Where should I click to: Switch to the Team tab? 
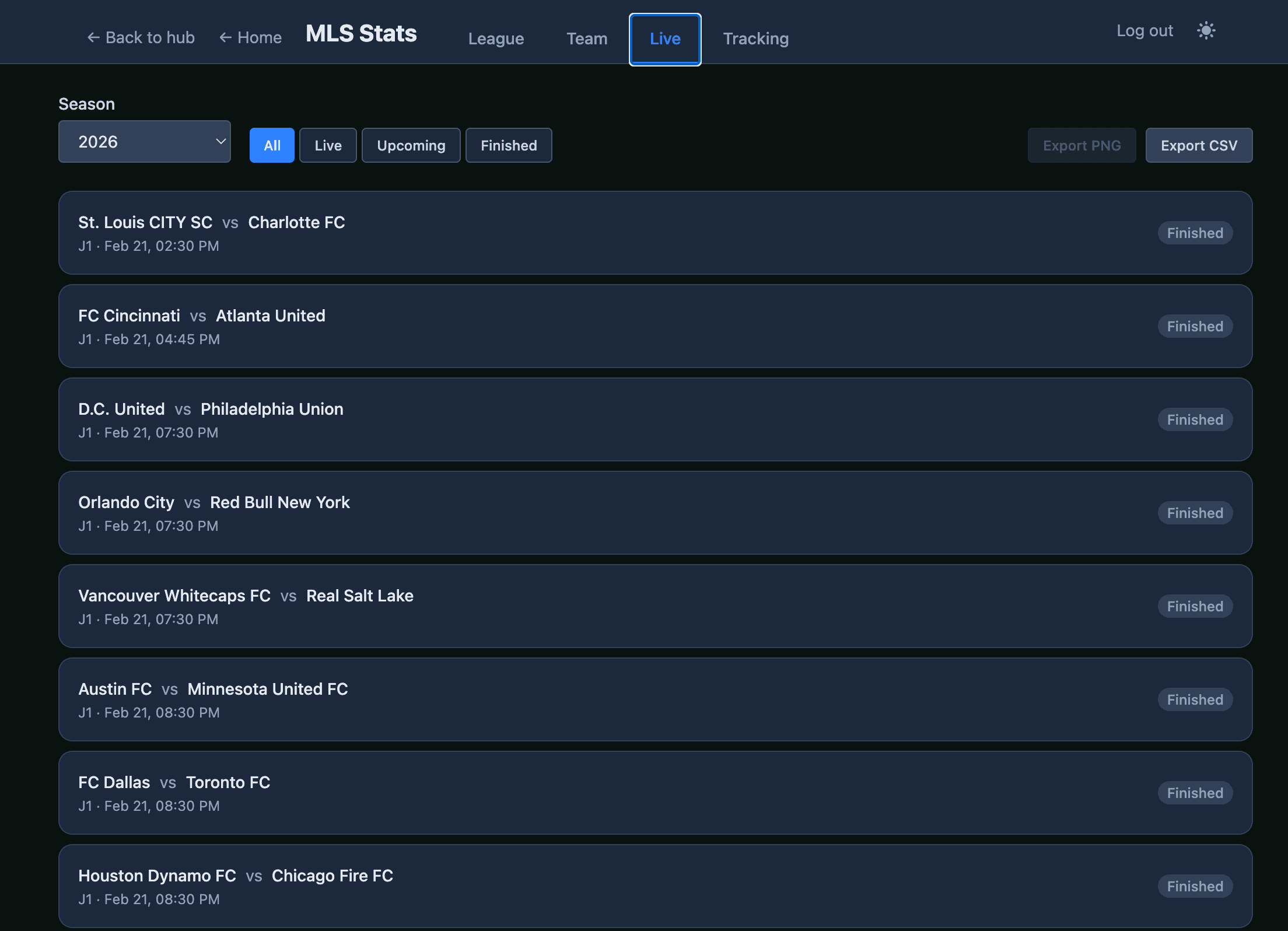point(587,38)
